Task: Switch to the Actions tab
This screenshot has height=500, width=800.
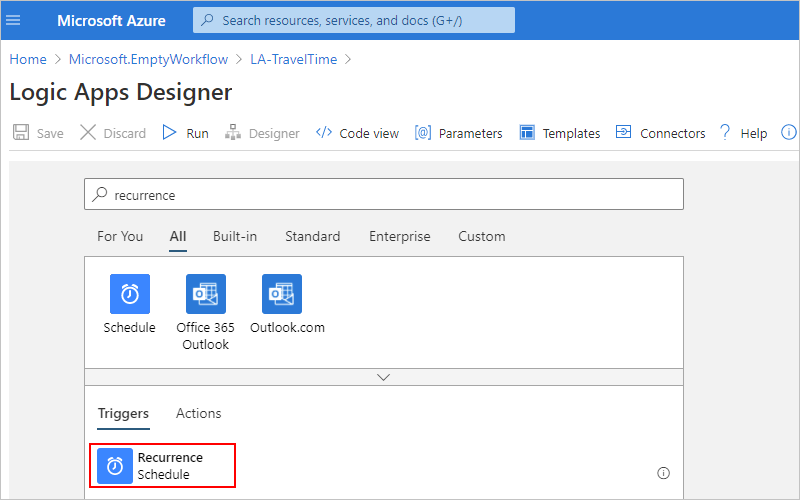Action: (x=198, y=413)
